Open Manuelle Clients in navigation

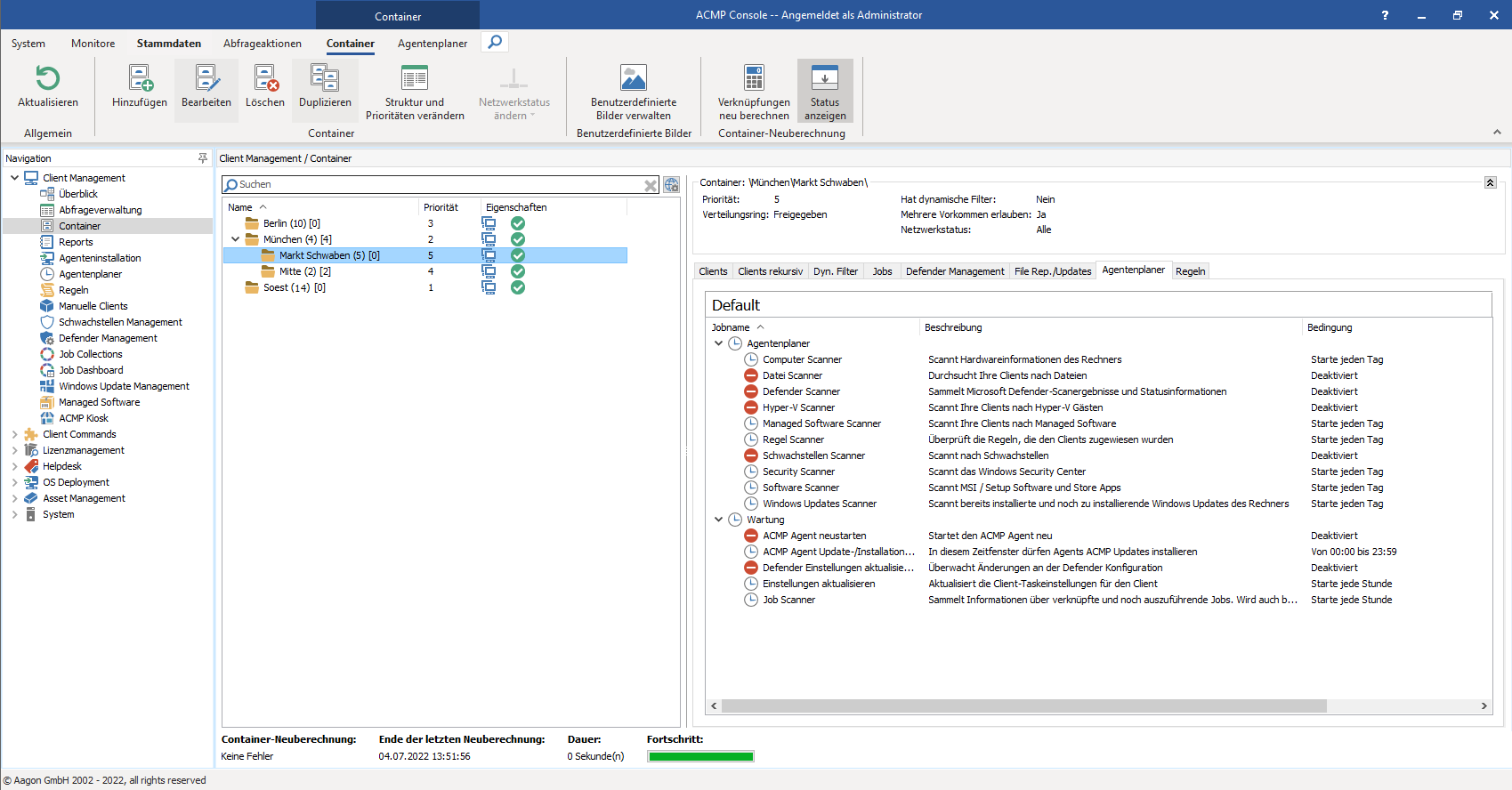tap(93, 306)
